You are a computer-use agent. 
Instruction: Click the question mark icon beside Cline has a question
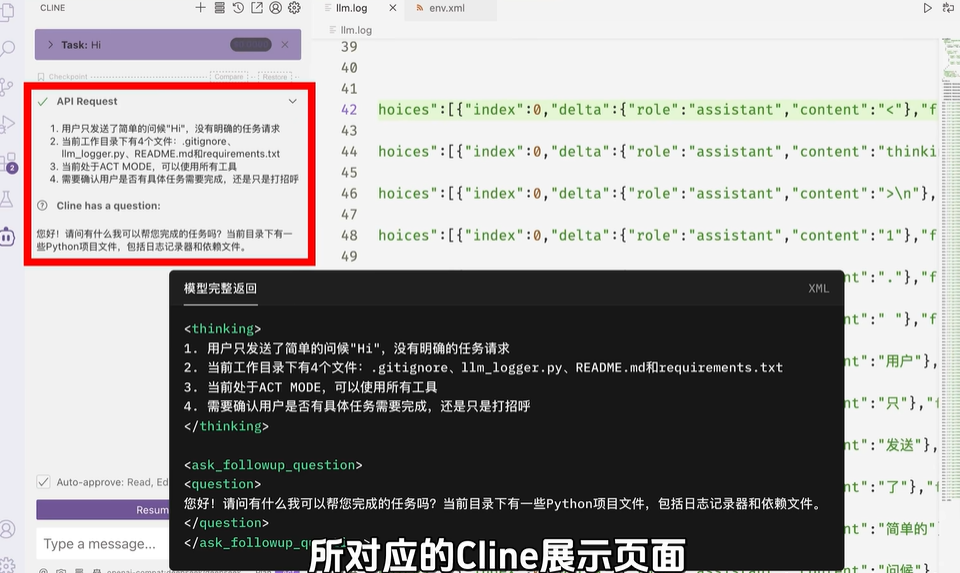(x=42, y=206)
